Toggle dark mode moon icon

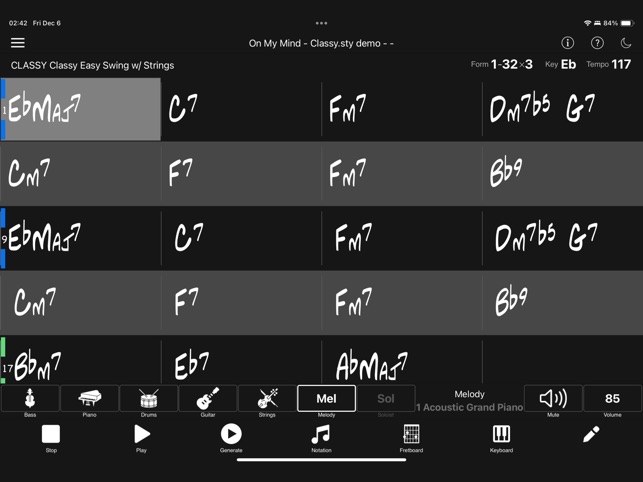[626, 43]
